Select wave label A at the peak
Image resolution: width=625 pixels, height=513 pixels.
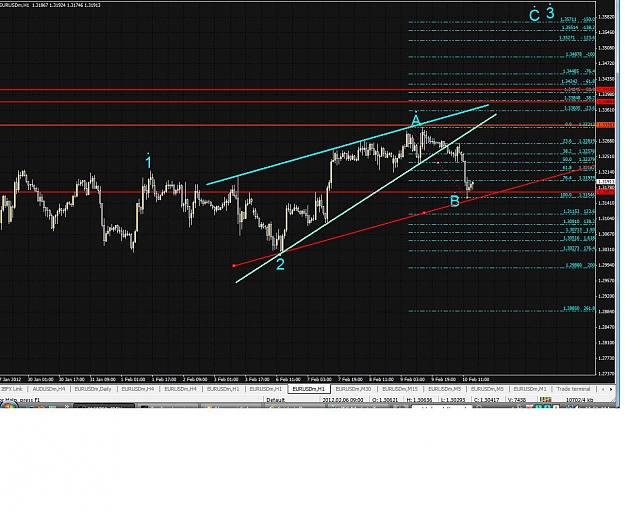pos(416,120)
